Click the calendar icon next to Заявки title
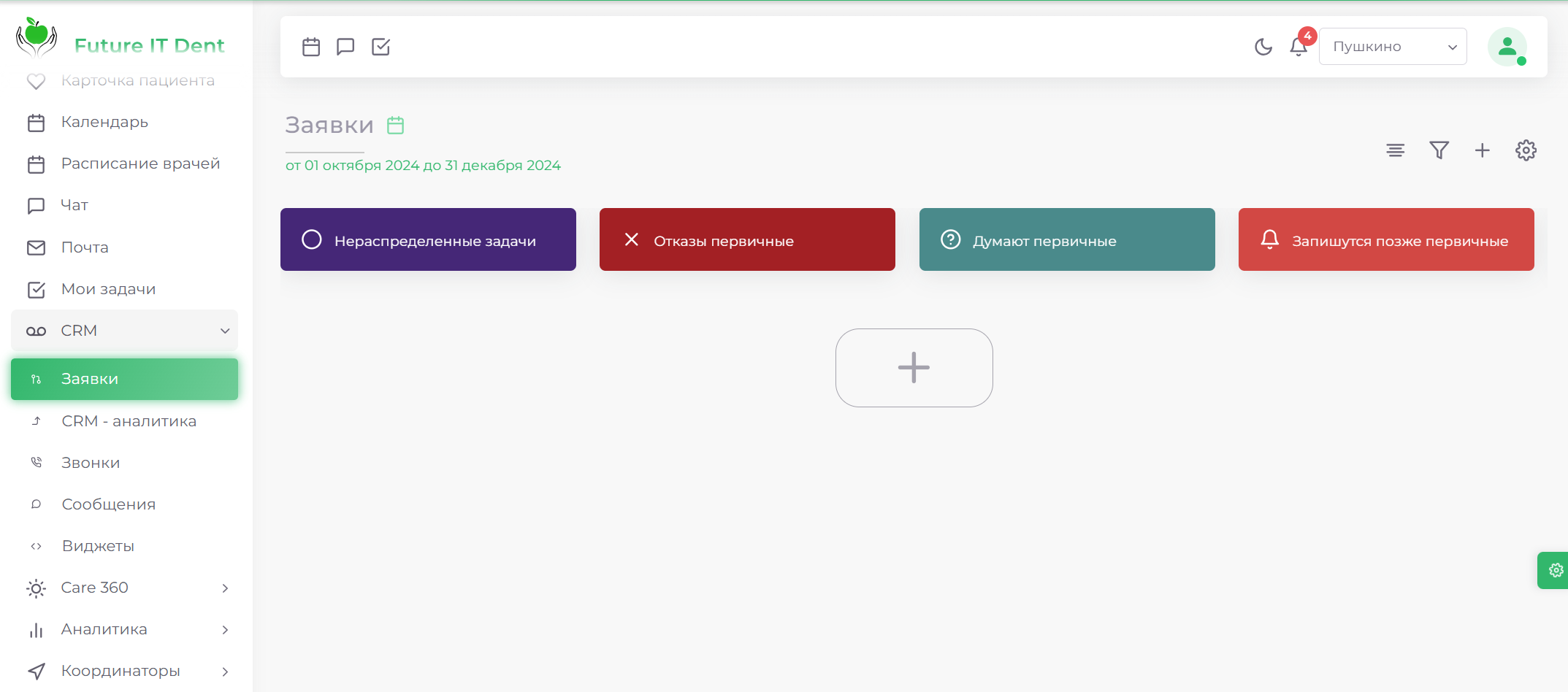 coord(396,126)
